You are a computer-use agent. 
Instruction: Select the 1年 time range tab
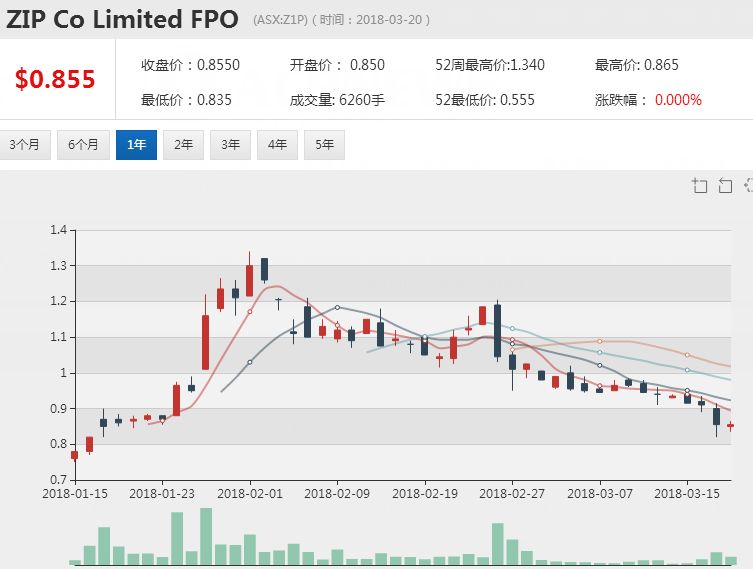tap(136, 145)
